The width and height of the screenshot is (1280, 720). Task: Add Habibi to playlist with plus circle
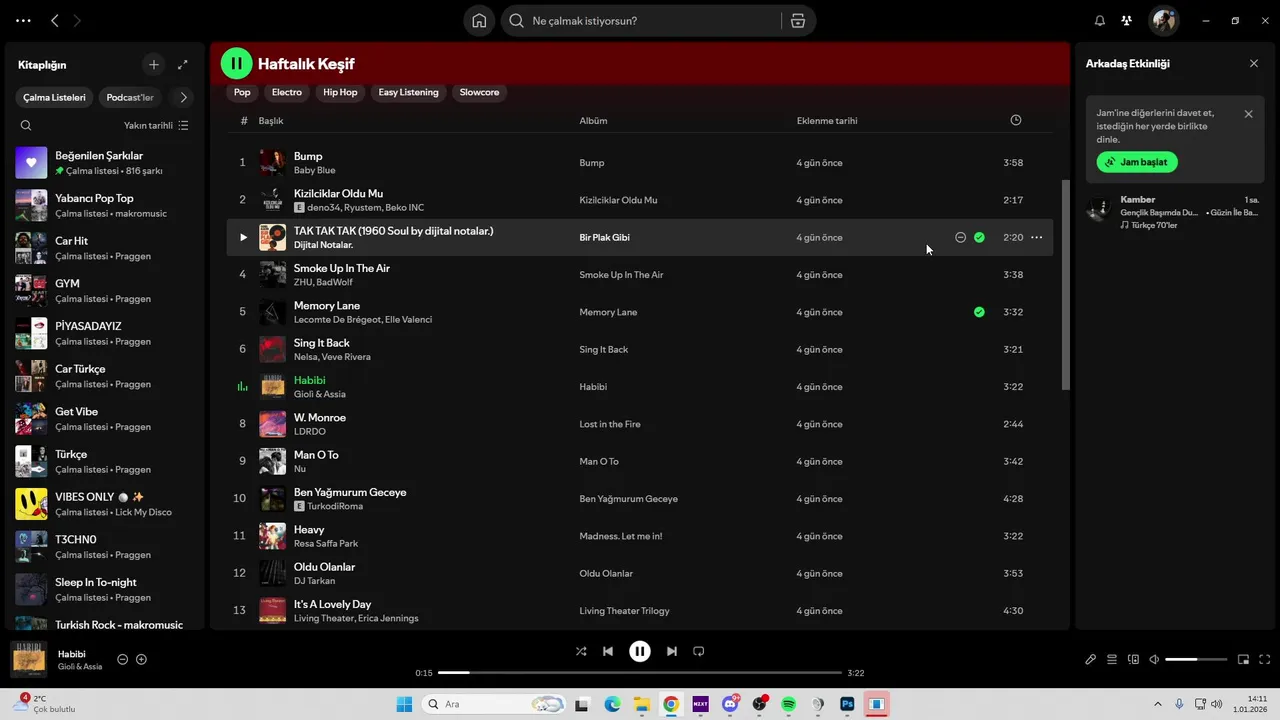(141, 660)
